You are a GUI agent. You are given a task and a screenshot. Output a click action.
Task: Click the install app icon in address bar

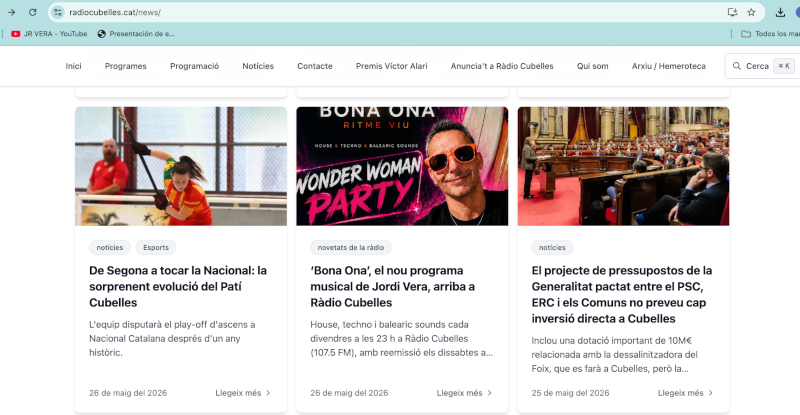(732, 12)
